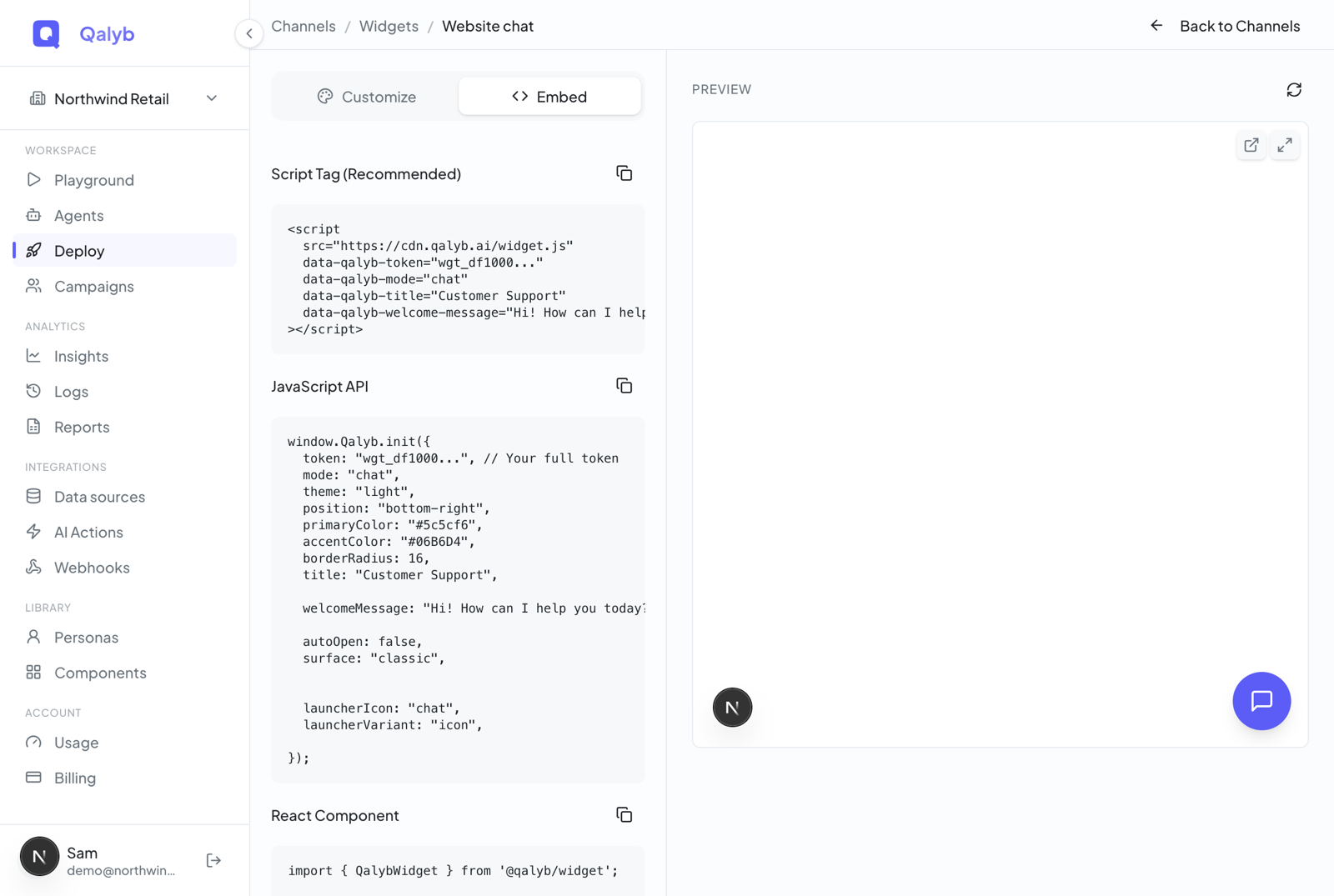
Task: Click the Playground play icon
Action: click(x=33, y=180)
